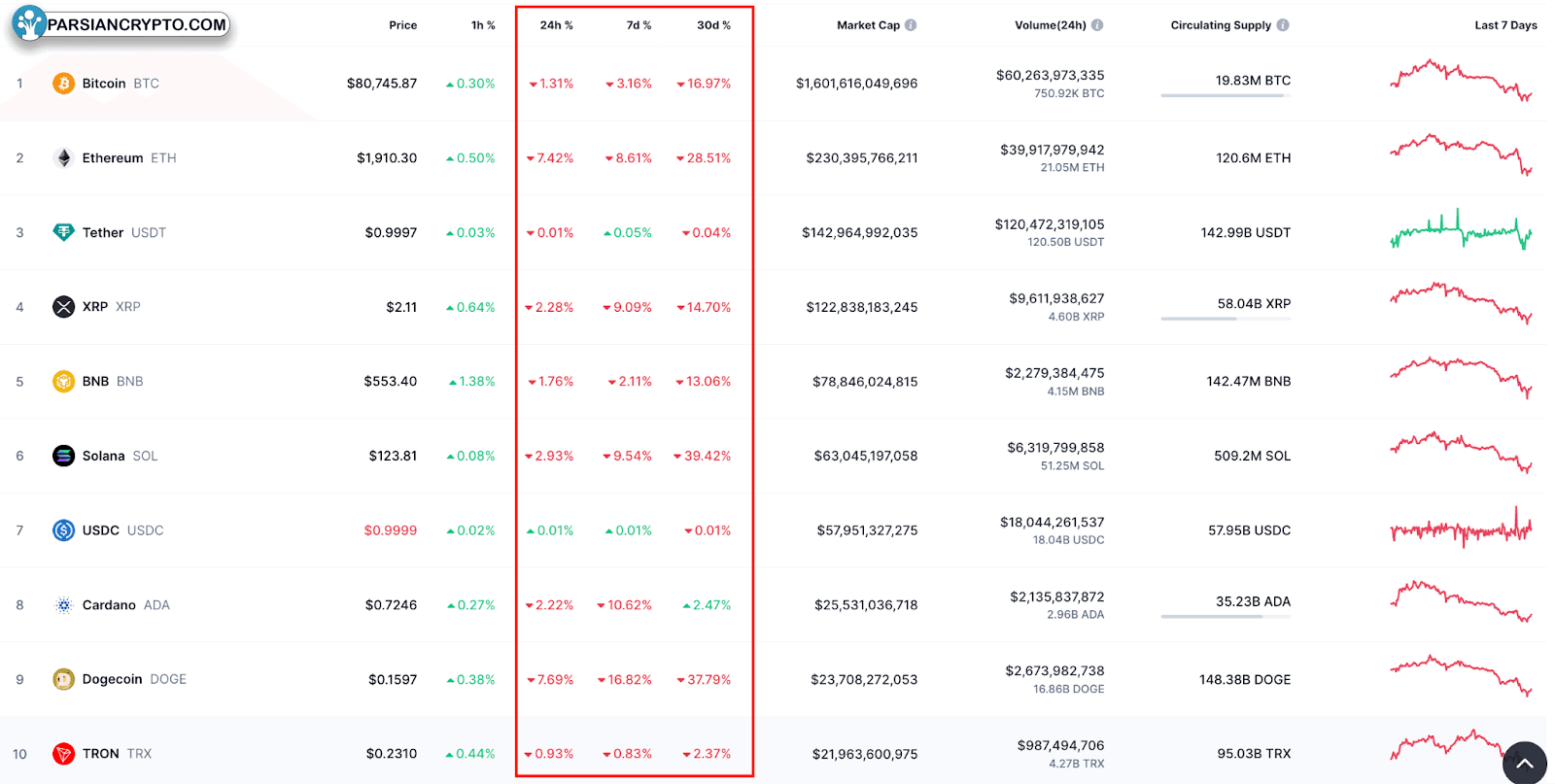Click XRP's Last 7 Days sparkline chart

[1461, 303]
